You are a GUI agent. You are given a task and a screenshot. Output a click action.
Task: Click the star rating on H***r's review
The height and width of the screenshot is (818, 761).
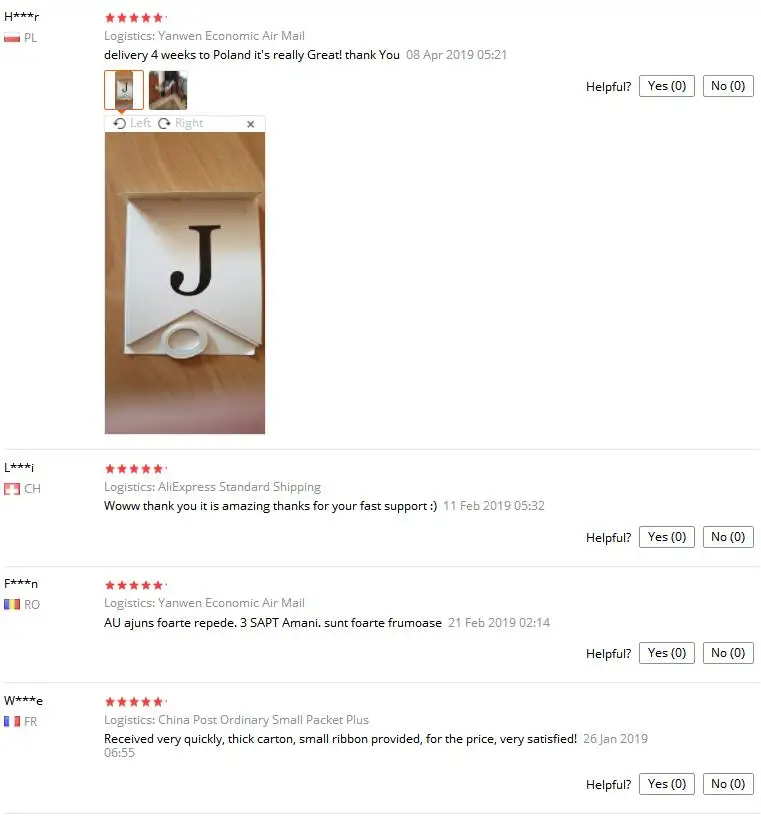coord(135,18)
